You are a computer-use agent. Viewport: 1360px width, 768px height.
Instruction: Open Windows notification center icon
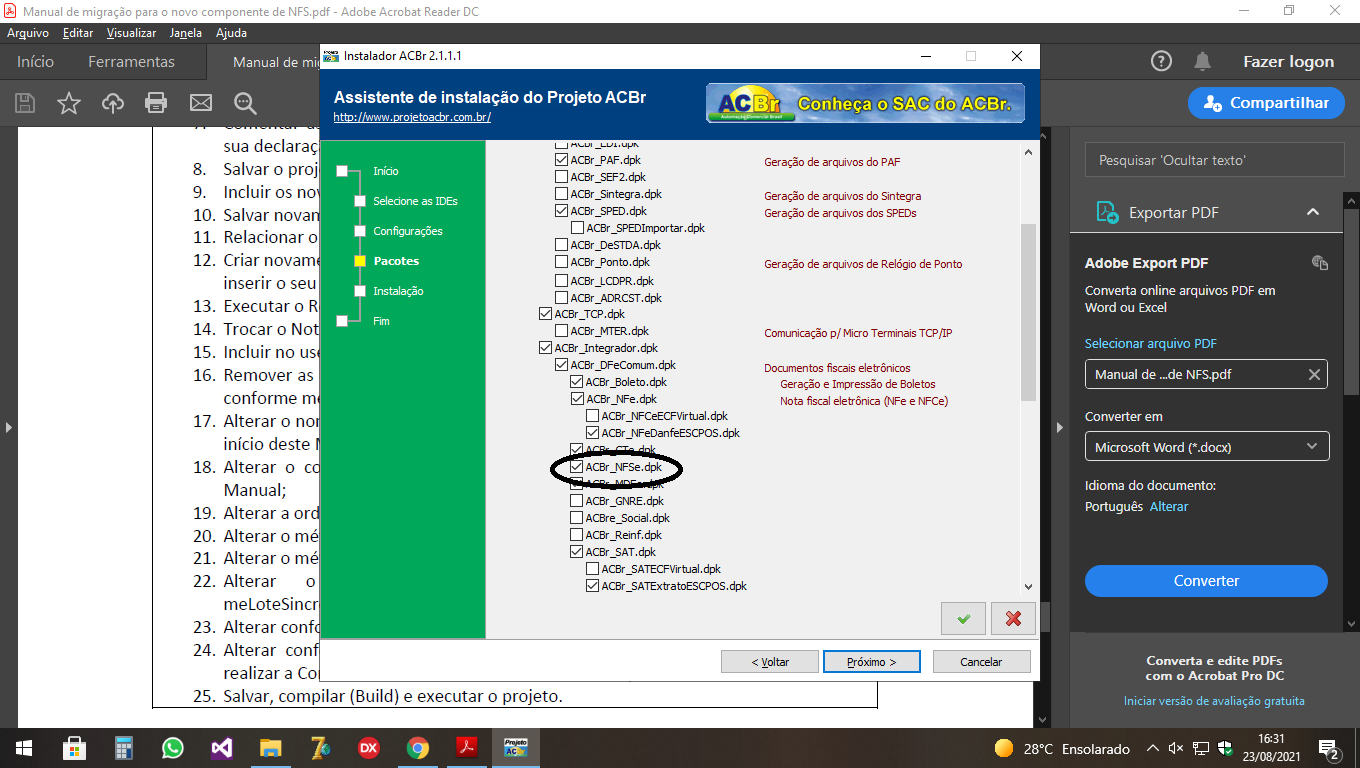tap(1330, 748)
